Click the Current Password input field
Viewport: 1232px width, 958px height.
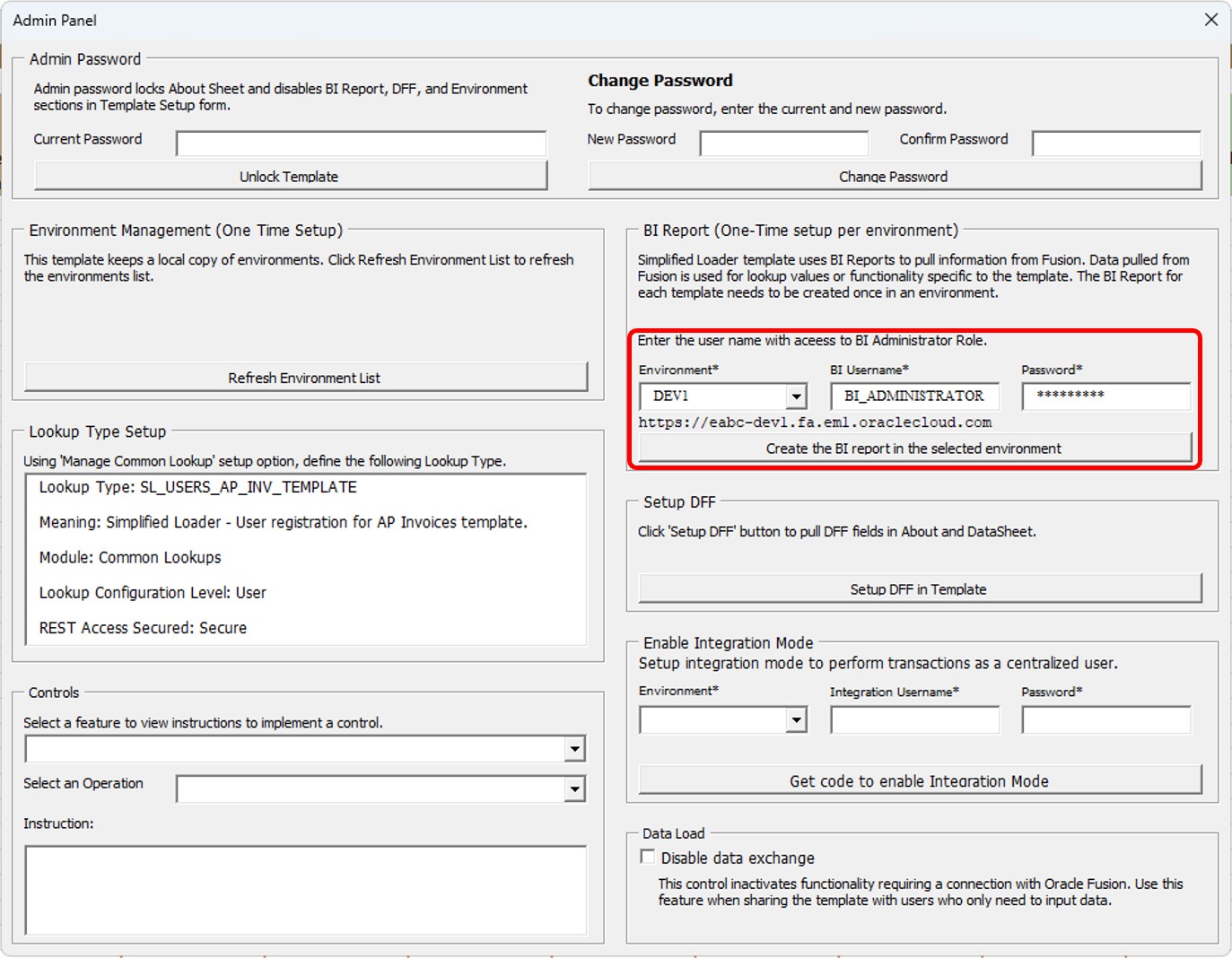tap(361, 142)
